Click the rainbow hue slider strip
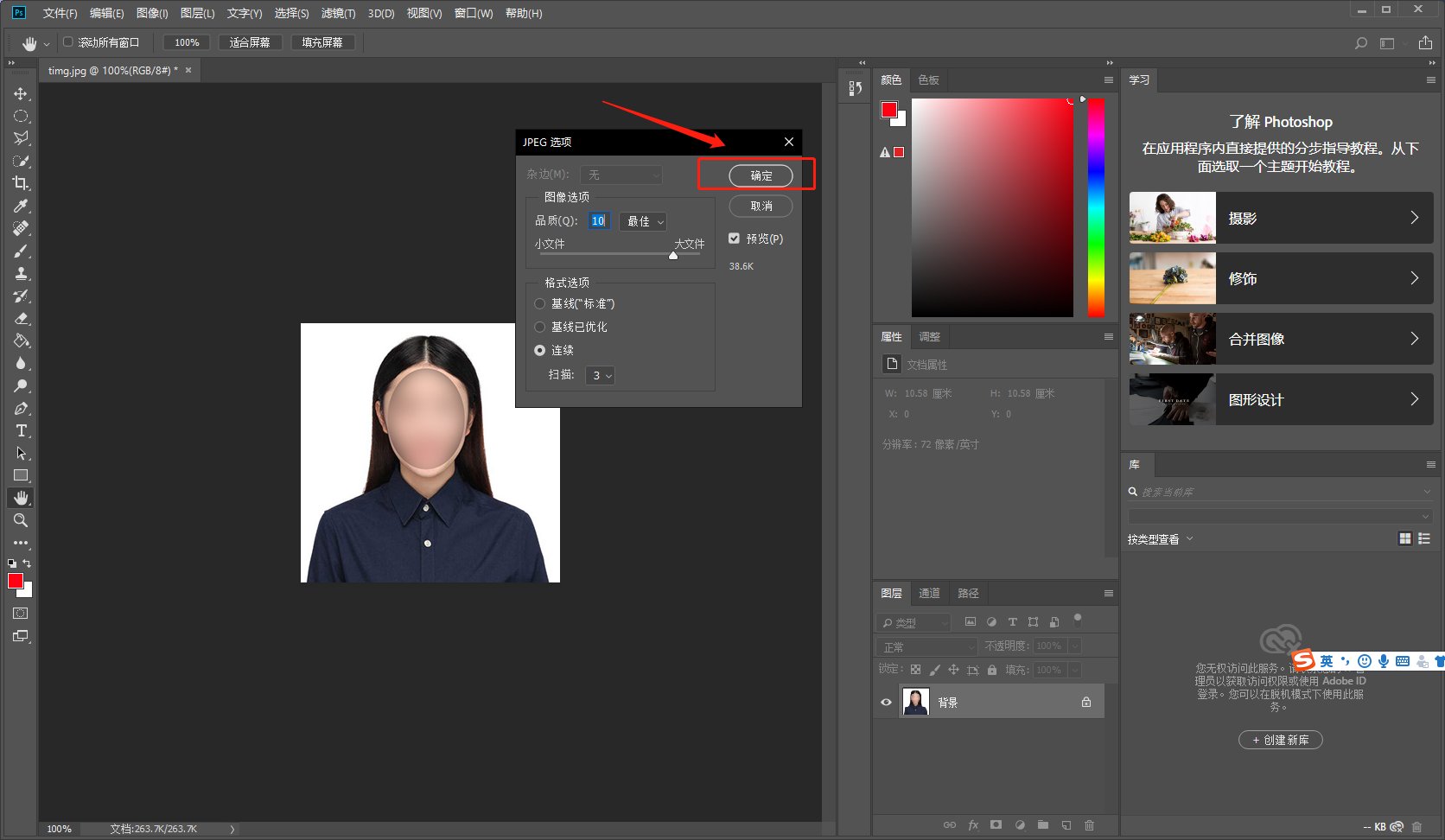Viewport: 1445px width, 840px height. click(x=1096, y=207)
